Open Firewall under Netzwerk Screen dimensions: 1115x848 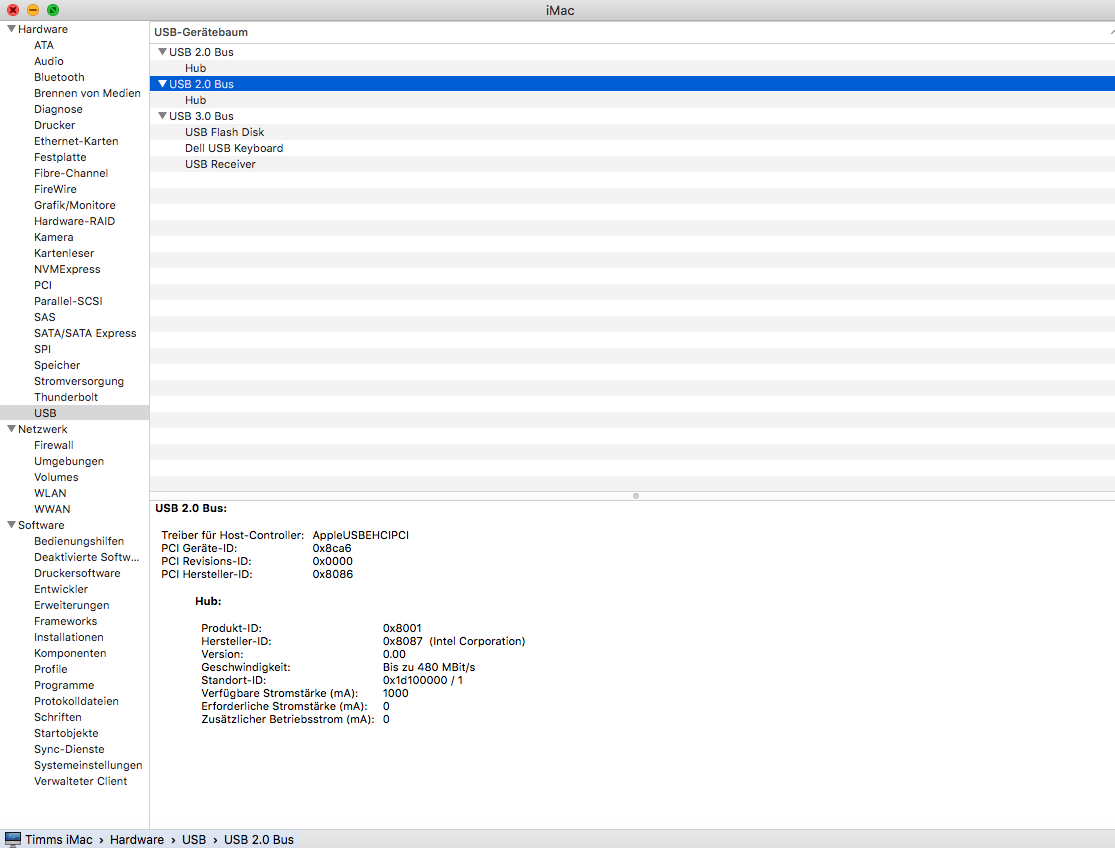(54, 445)
